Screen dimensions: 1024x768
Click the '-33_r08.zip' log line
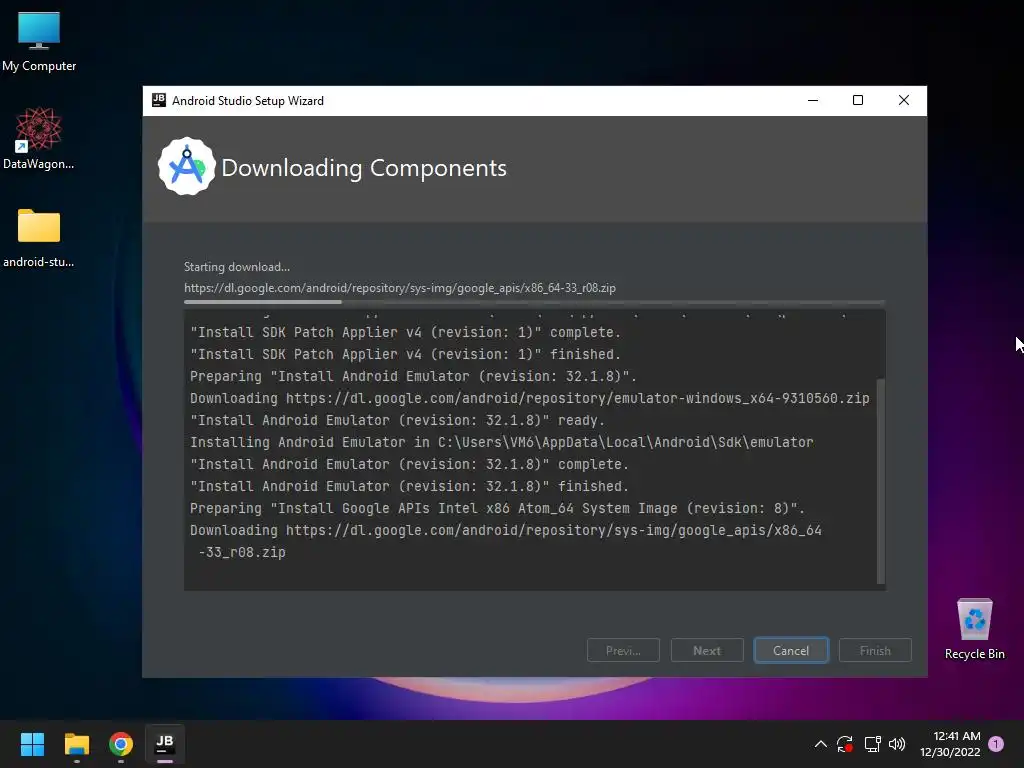click(242, 552)
